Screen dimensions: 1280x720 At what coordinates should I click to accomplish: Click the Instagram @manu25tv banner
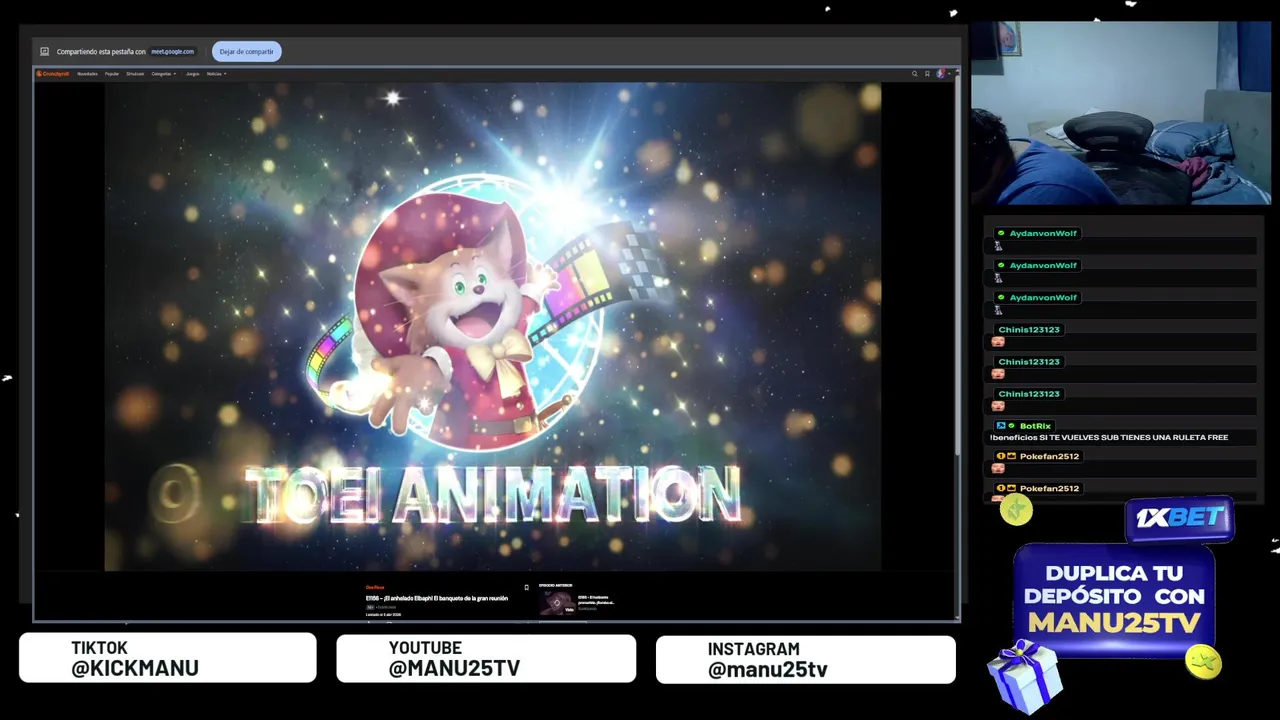pyautogui.click(x=806, y=660)
